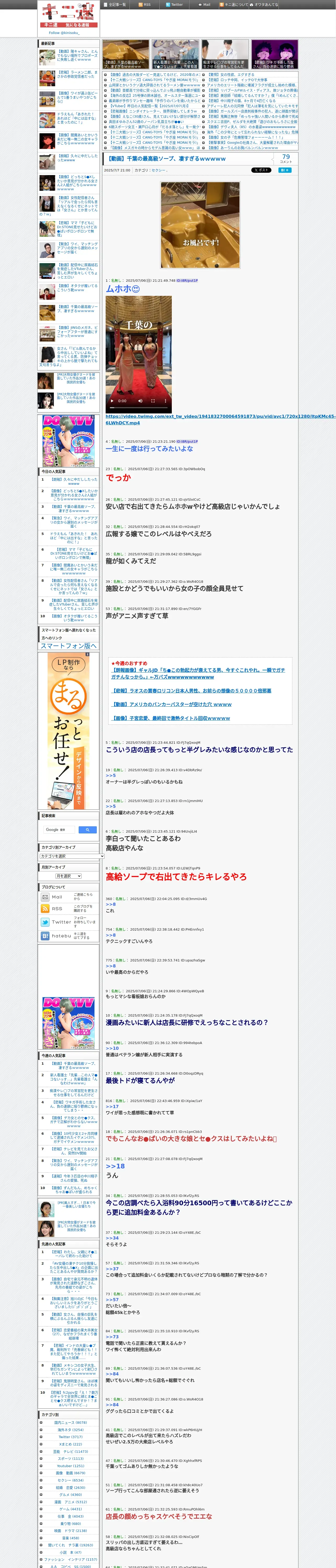This screenshot has width=336, height=1568.
Task: Open the カテゴリを選択 dropdown
Action: tap(72, 856)
